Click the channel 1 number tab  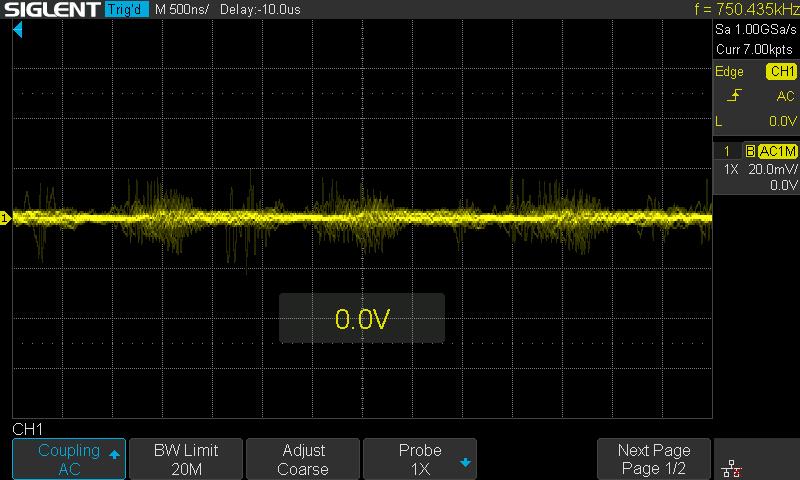727,151
